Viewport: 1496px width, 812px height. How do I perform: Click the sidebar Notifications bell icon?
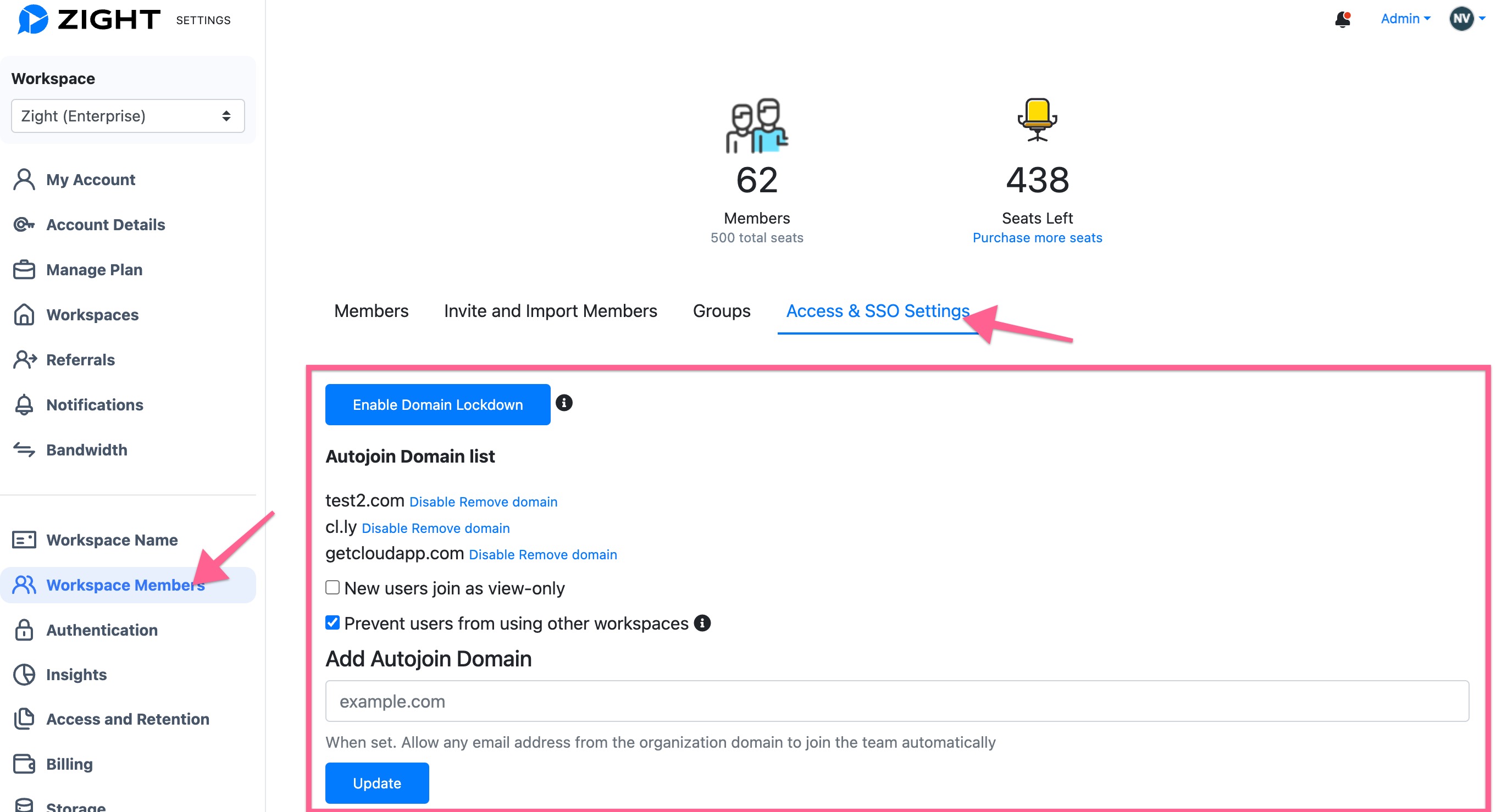tap(24, 404)
